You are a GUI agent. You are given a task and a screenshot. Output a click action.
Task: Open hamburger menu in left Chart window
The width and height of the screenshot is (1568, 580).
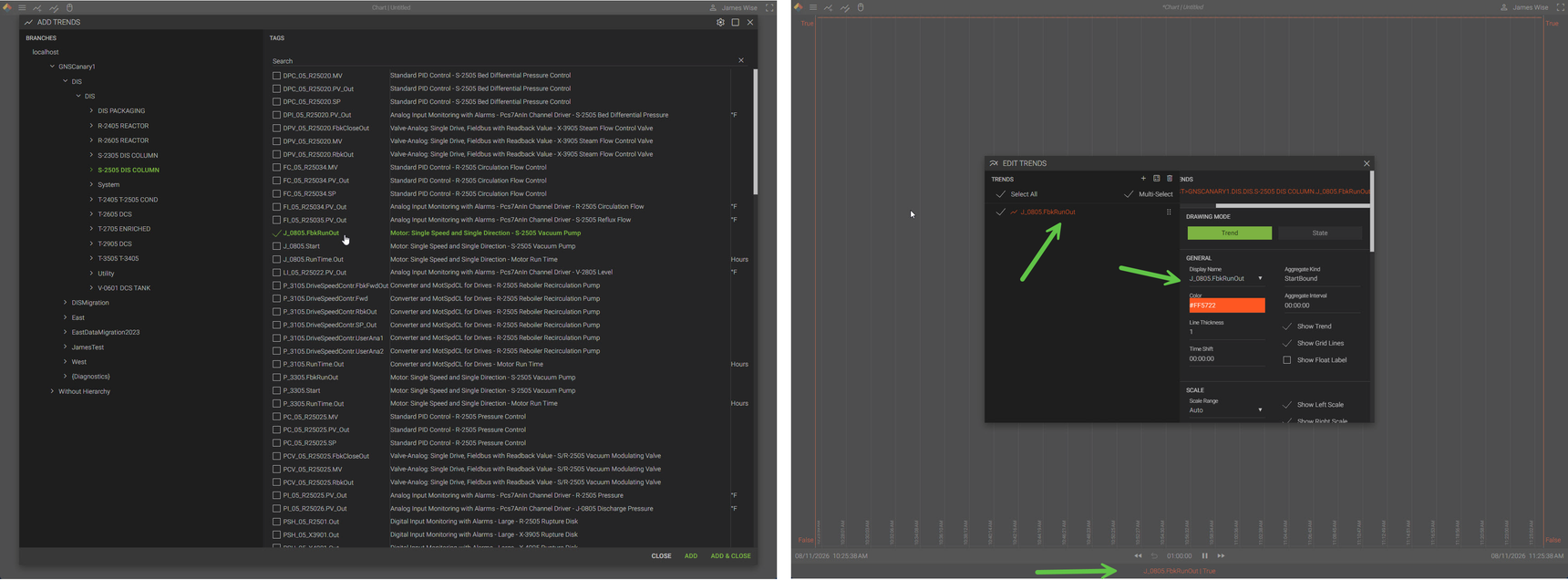[x=22, y=7]
